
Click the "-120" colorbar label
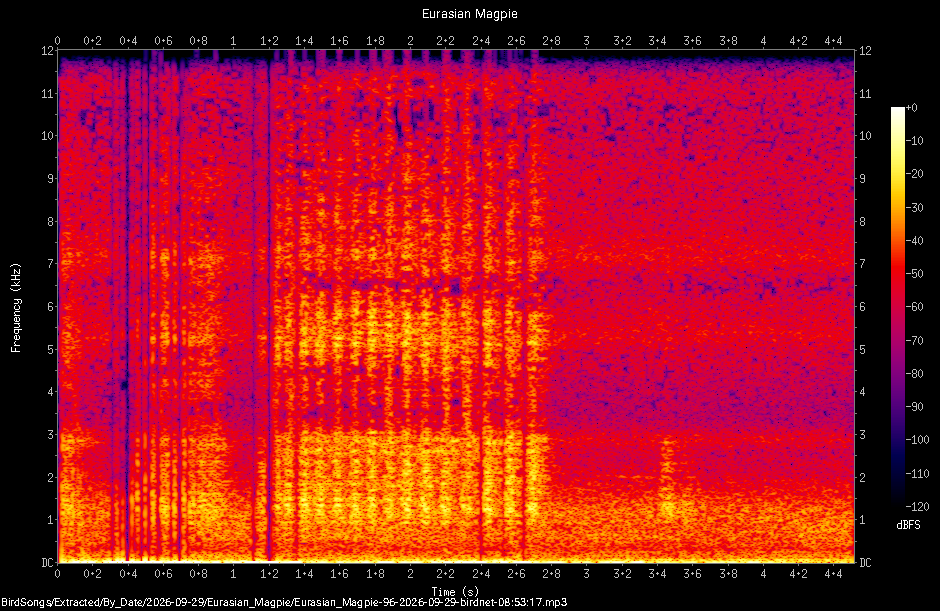[x=917, y=506]
